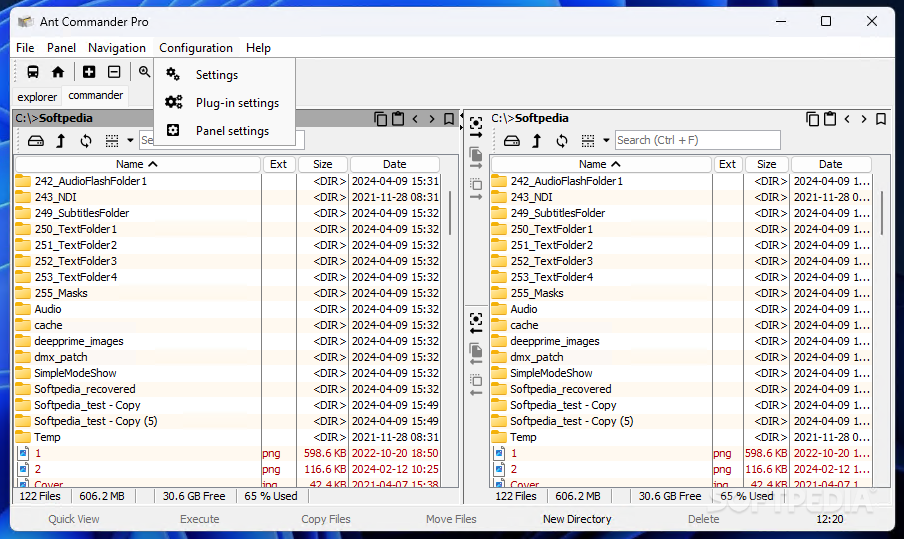904x539 pixels.
Task: Click right panel drive selector icon
Action: pos(511,141)
